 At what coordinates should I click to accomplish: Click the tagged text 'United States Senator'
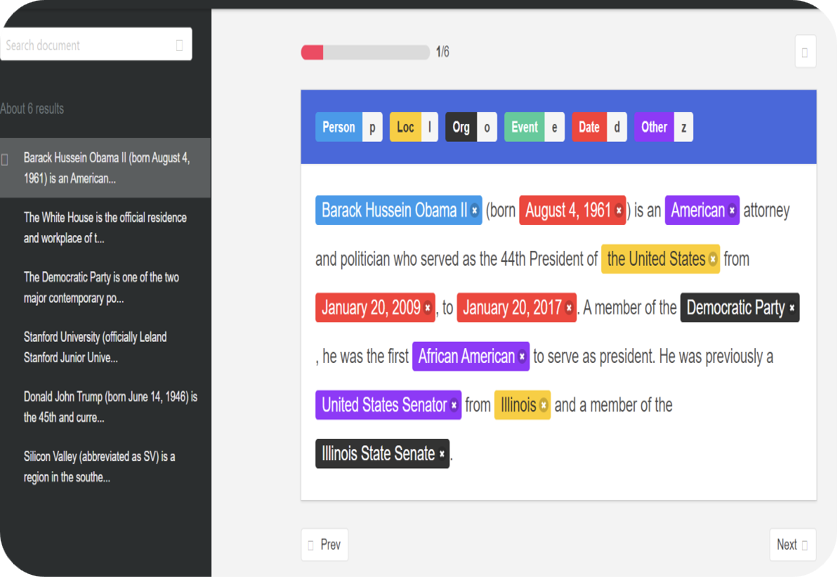(384, 405)
